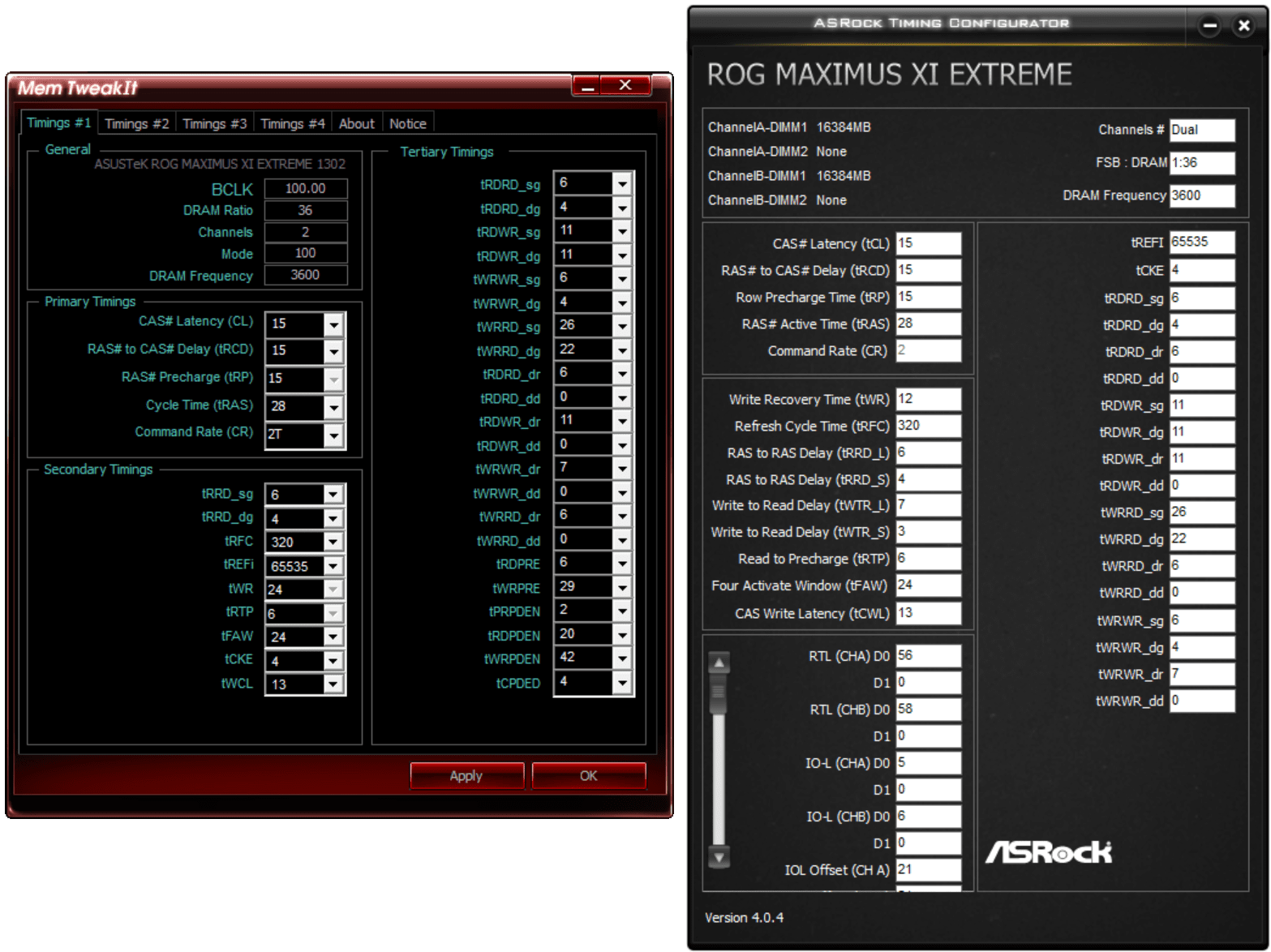The image size is (1271, 952).
Task: Click the RAS# Active Time (tRAS) field
Action: [x=929, y=324]
